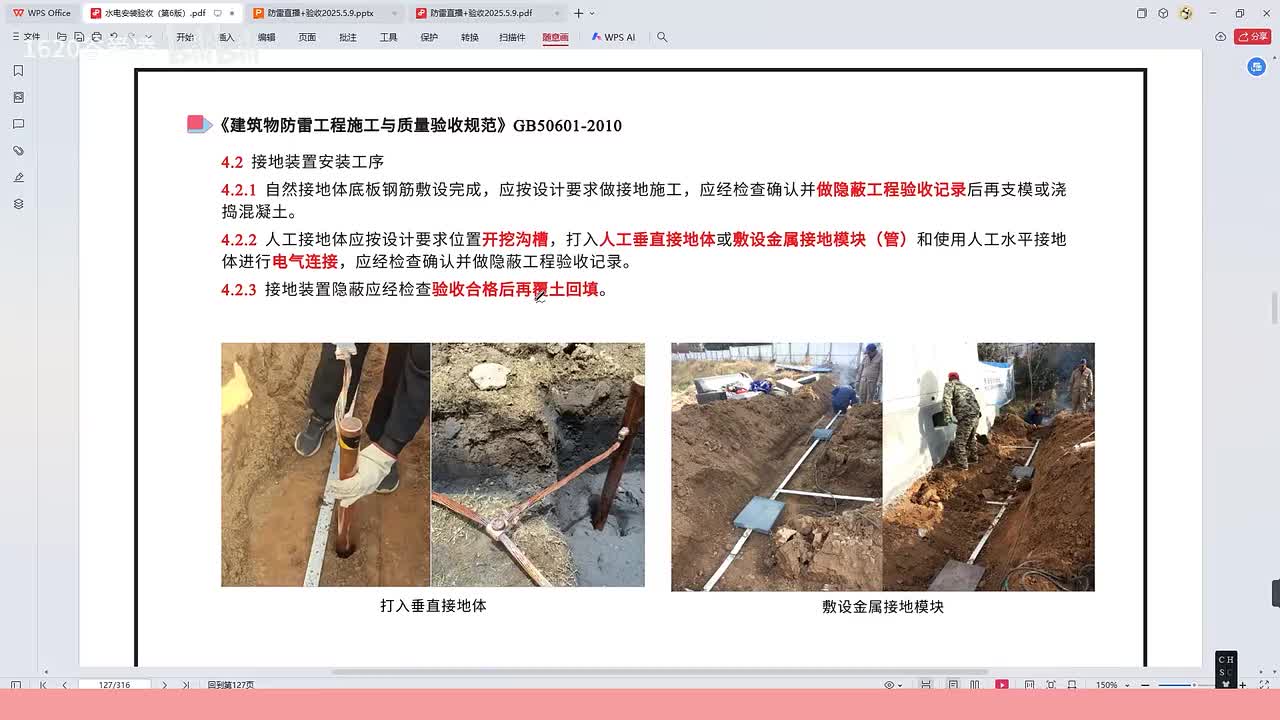Screen dimensions: 1280x720
Task: Click the red text 做隐蔽工程验收记录
Action: (891, 189)
